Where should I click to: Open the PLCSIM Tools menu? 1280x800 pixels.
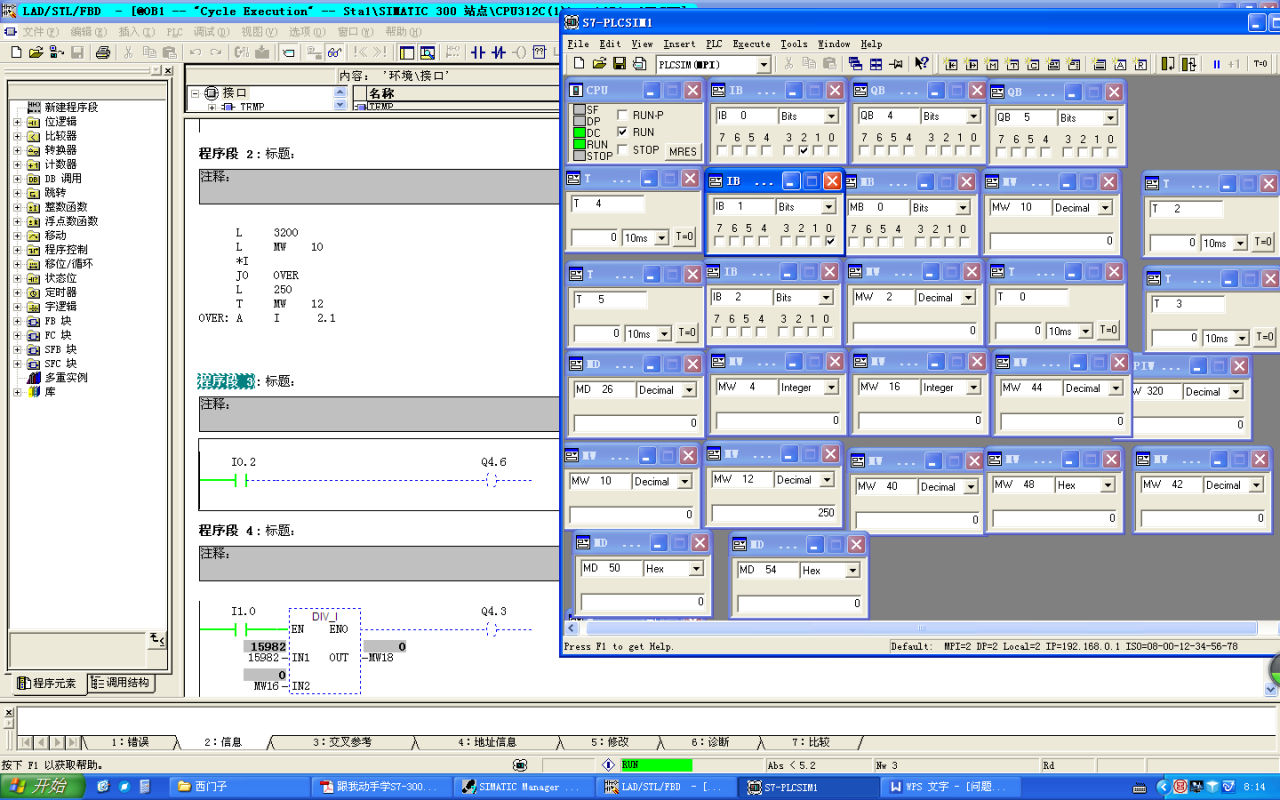pos(794,44)
